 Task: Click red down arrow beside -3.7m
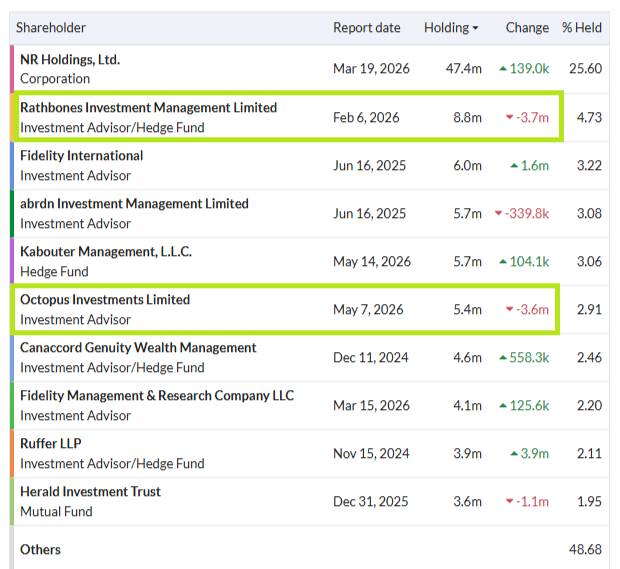pyautogui.click(x=510, y=117)
